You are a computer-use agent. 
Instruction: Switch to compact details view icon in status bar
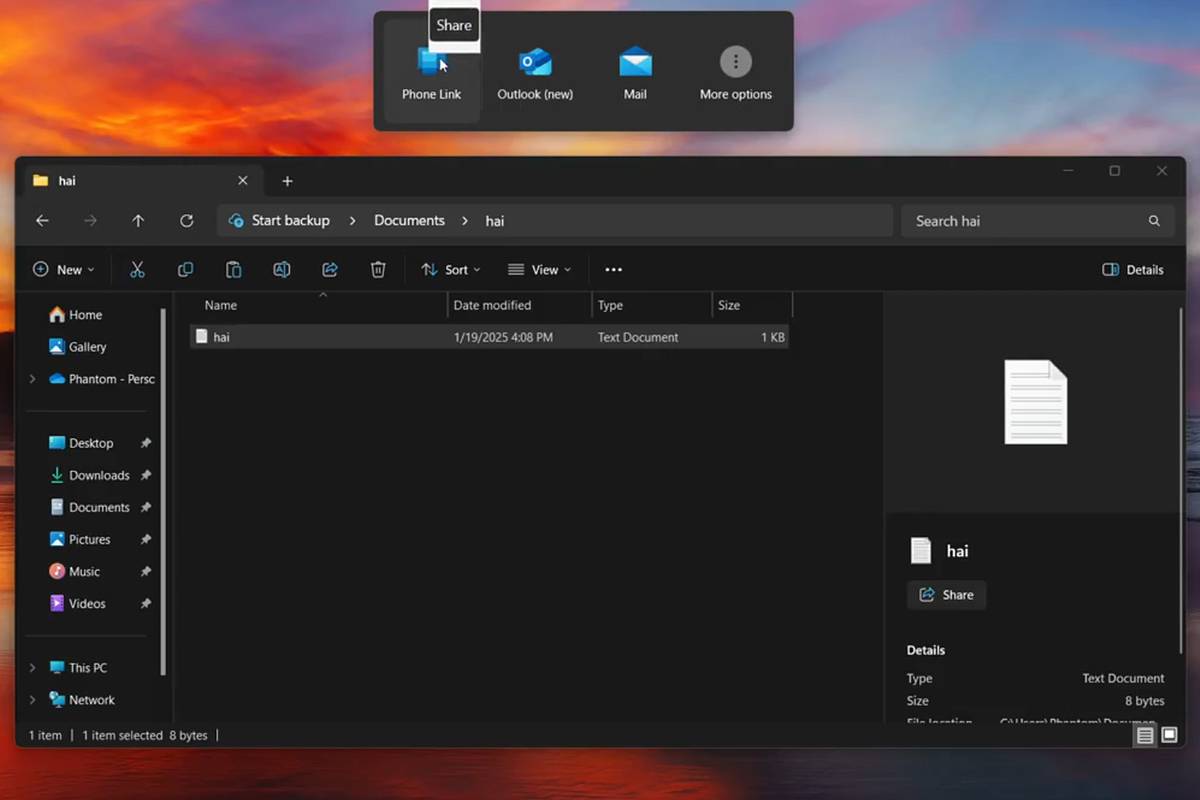point(1145,735)
